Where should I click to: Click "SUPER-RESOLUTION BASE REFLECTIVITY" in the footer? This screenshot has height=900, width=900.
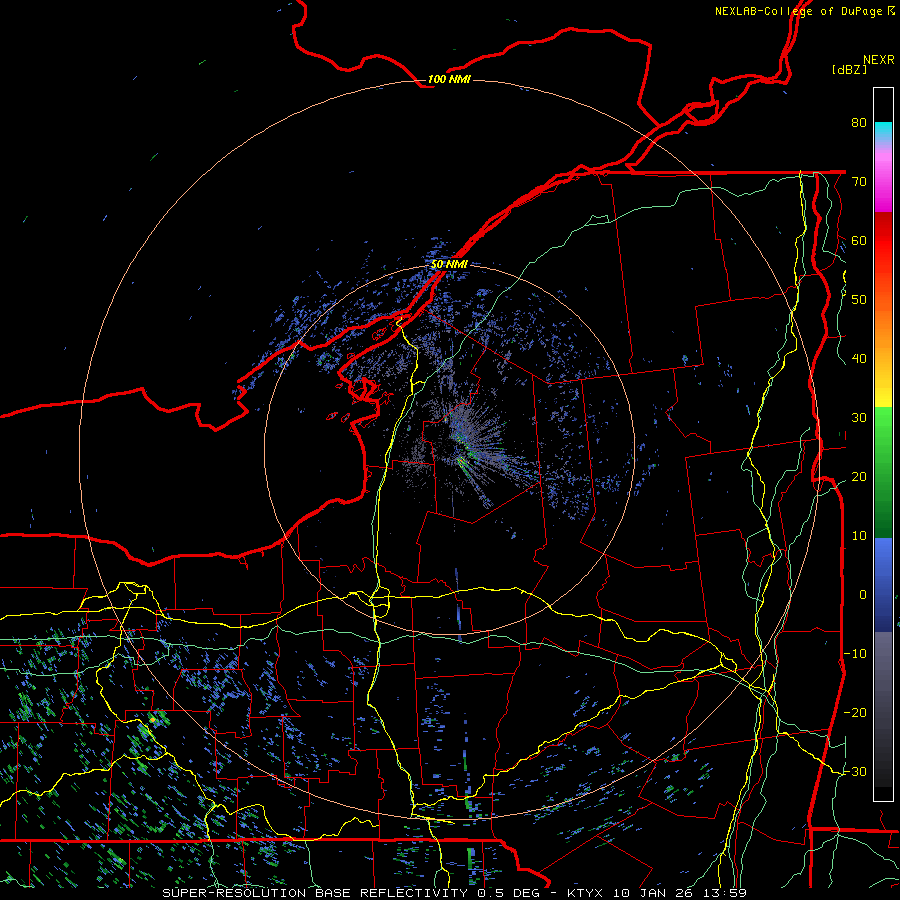[x=315, y=893]
